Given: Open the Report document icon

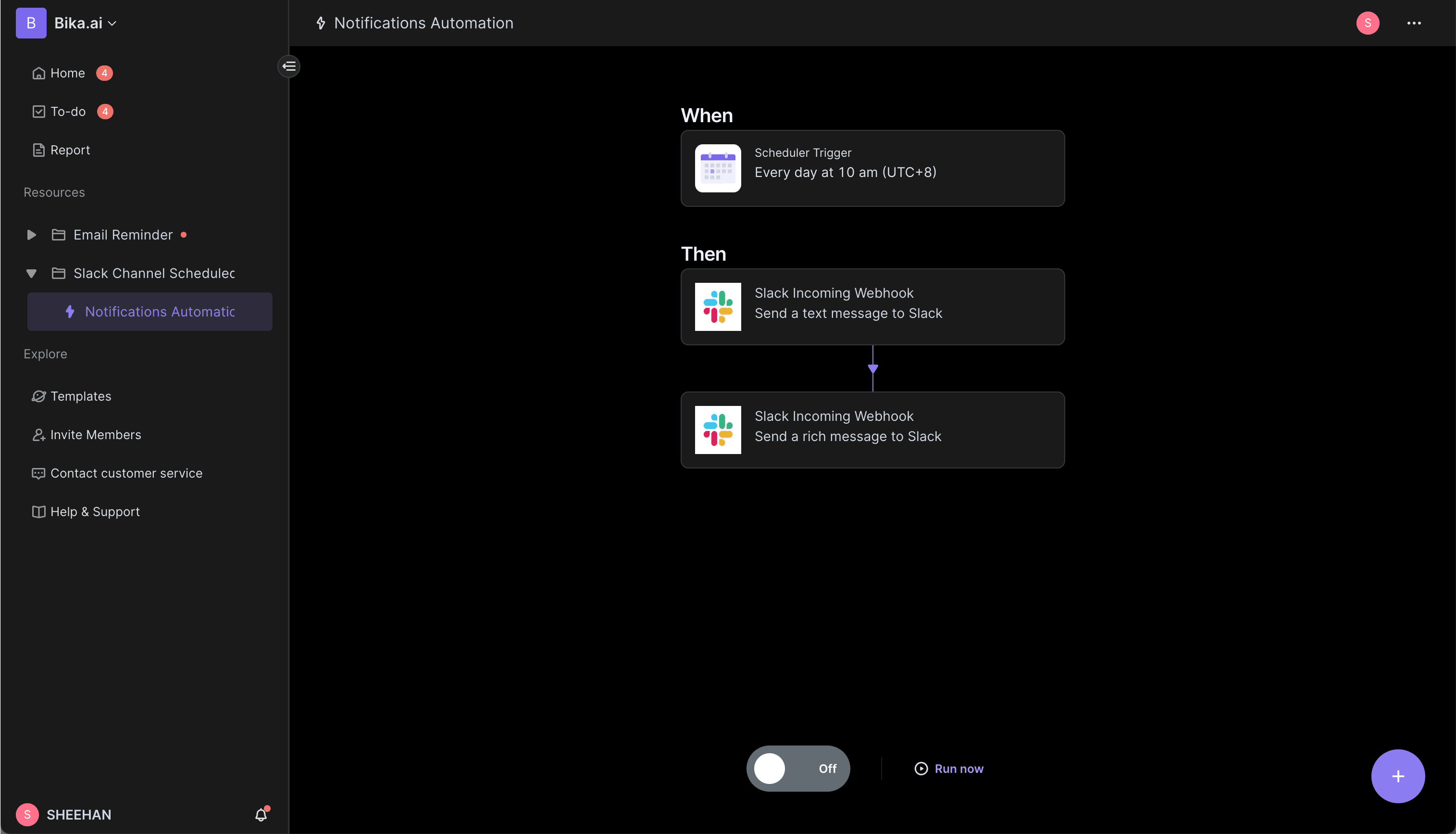Looking at the screenshot, I should point(38,150).
